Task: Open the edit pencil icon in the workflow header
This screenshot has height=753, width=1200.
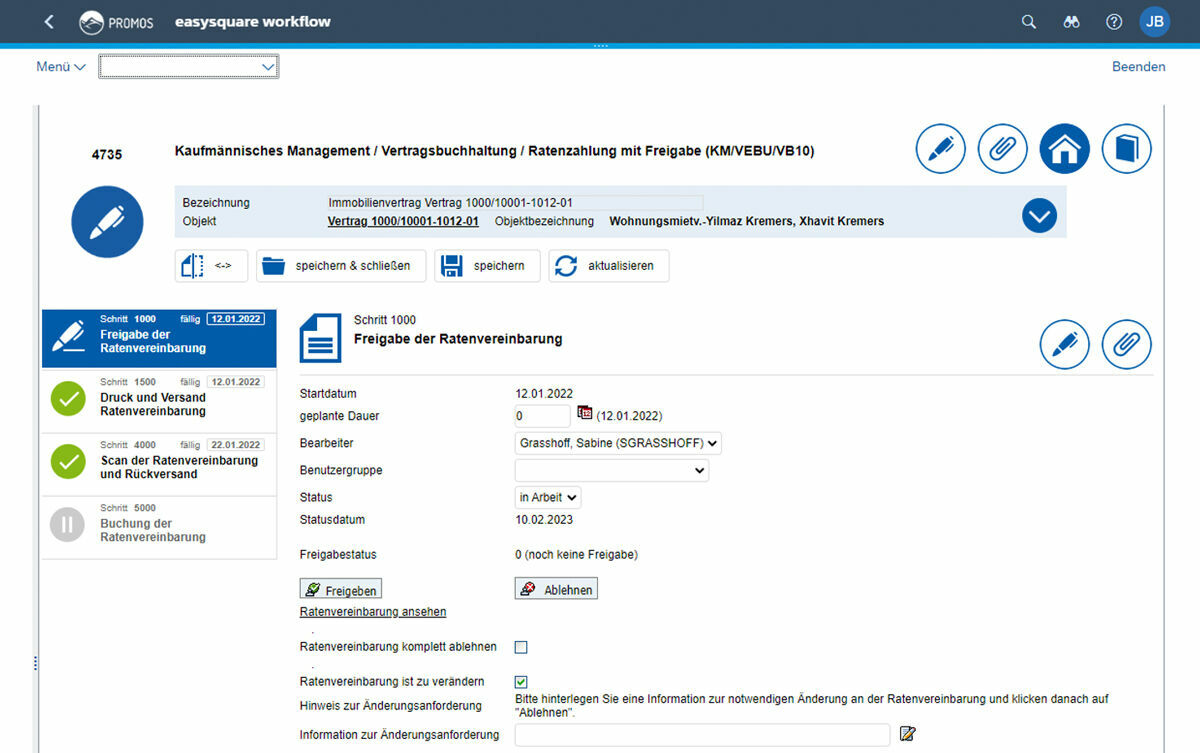Action: point(940,148)
